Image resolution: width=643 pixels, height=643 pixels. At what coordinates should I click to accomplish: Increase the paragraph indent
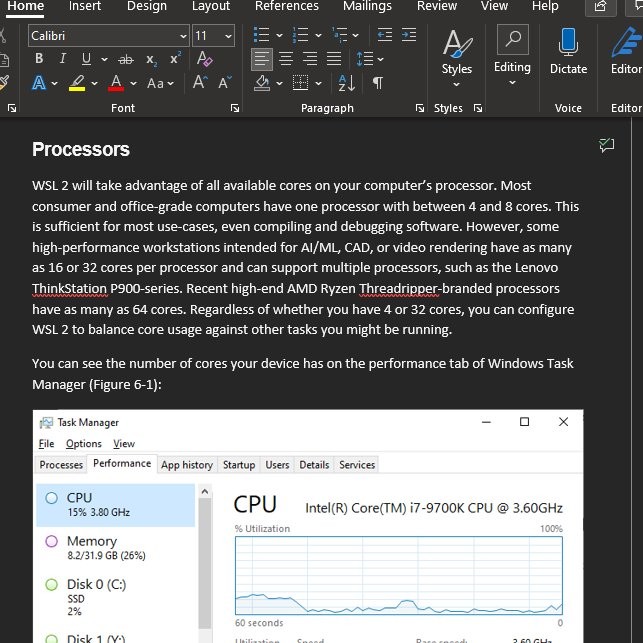pos(409,35)
